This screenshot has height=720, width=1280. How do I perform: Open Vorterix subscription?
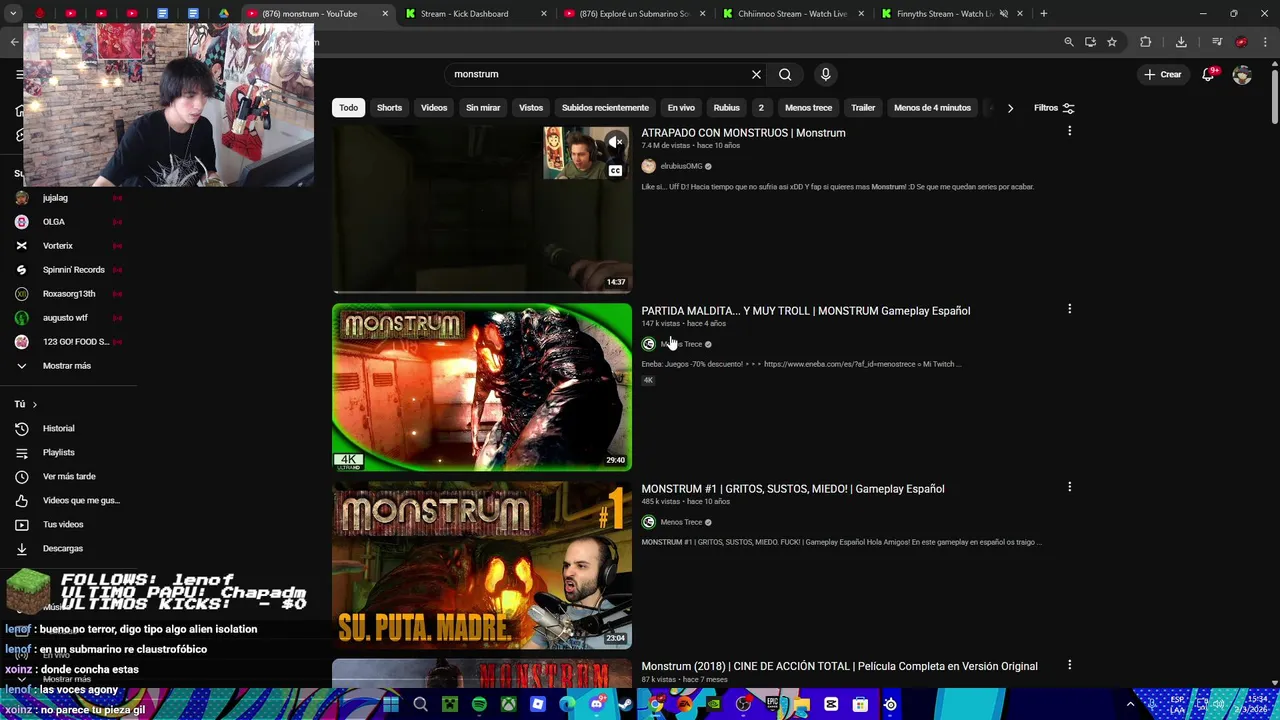click(68, 246)
